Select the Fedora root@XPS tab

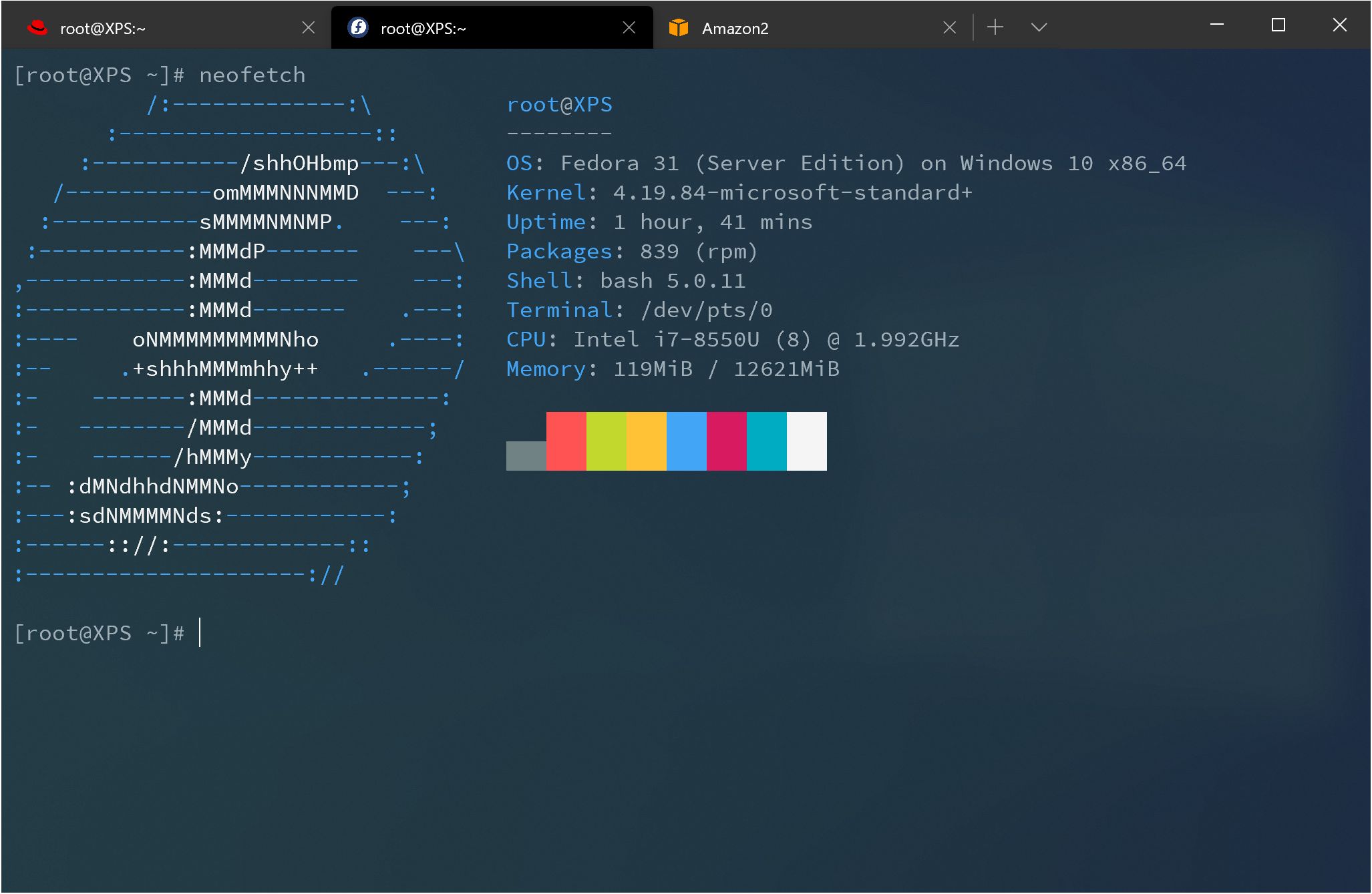492,27
